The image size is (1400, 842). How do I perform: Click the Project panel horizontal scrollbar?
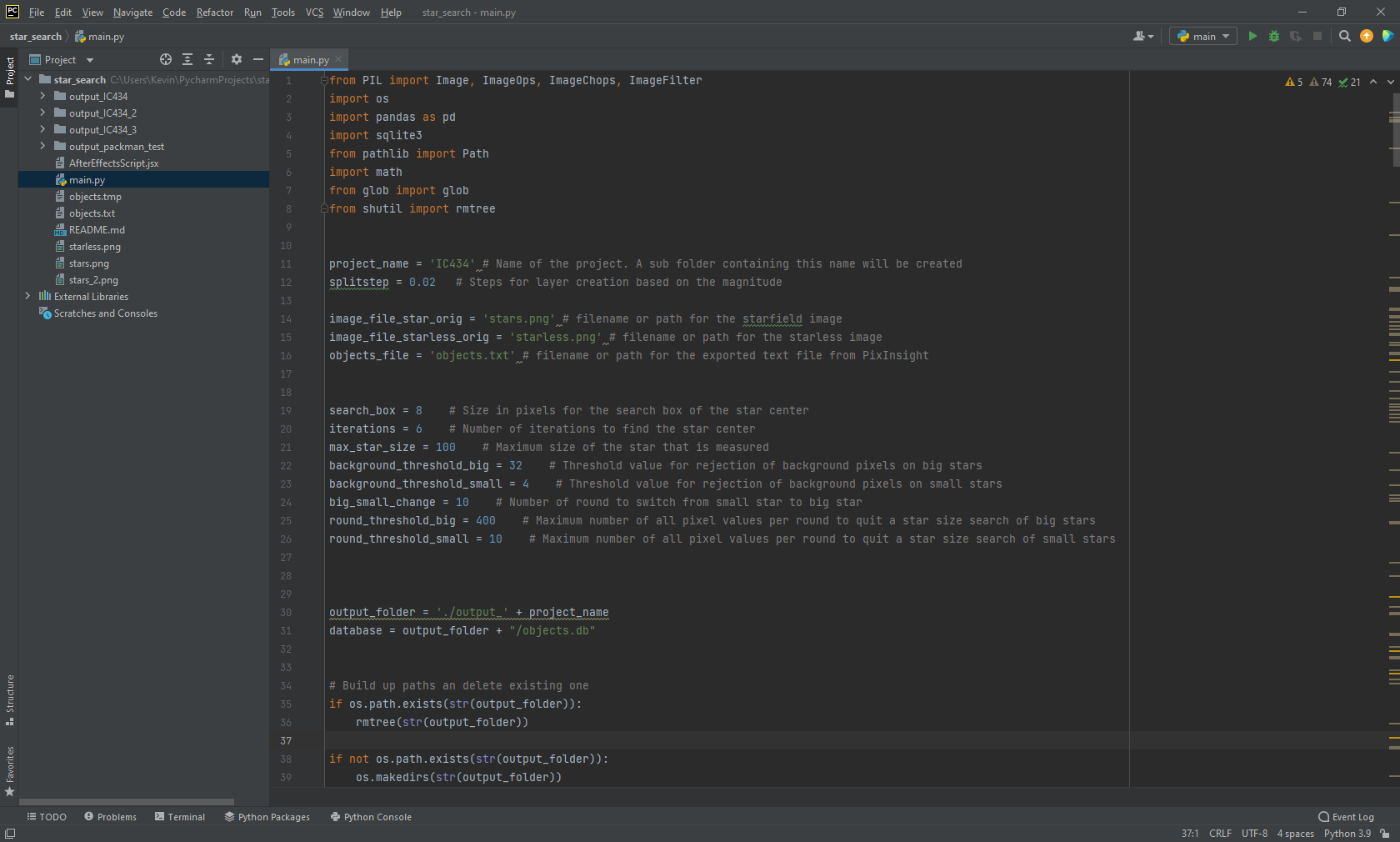tap(127, 802)
